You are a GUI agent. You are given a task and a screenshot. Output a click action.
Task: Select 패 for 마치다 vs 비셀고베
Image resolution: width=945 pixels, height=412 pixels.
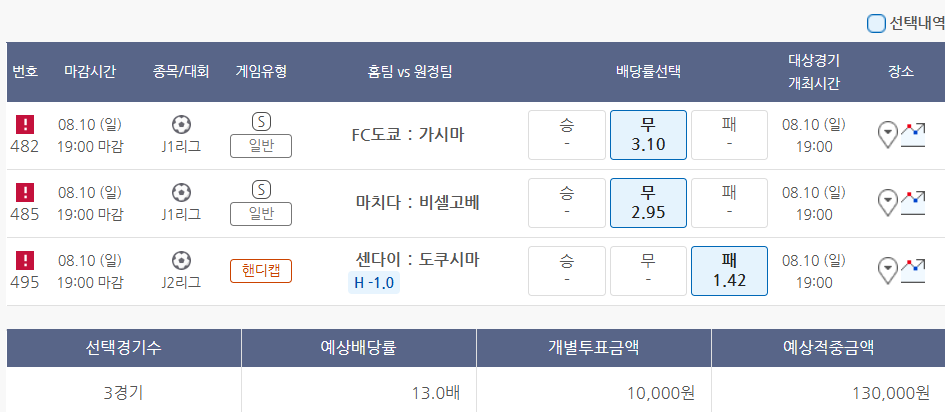pos(729,203)
